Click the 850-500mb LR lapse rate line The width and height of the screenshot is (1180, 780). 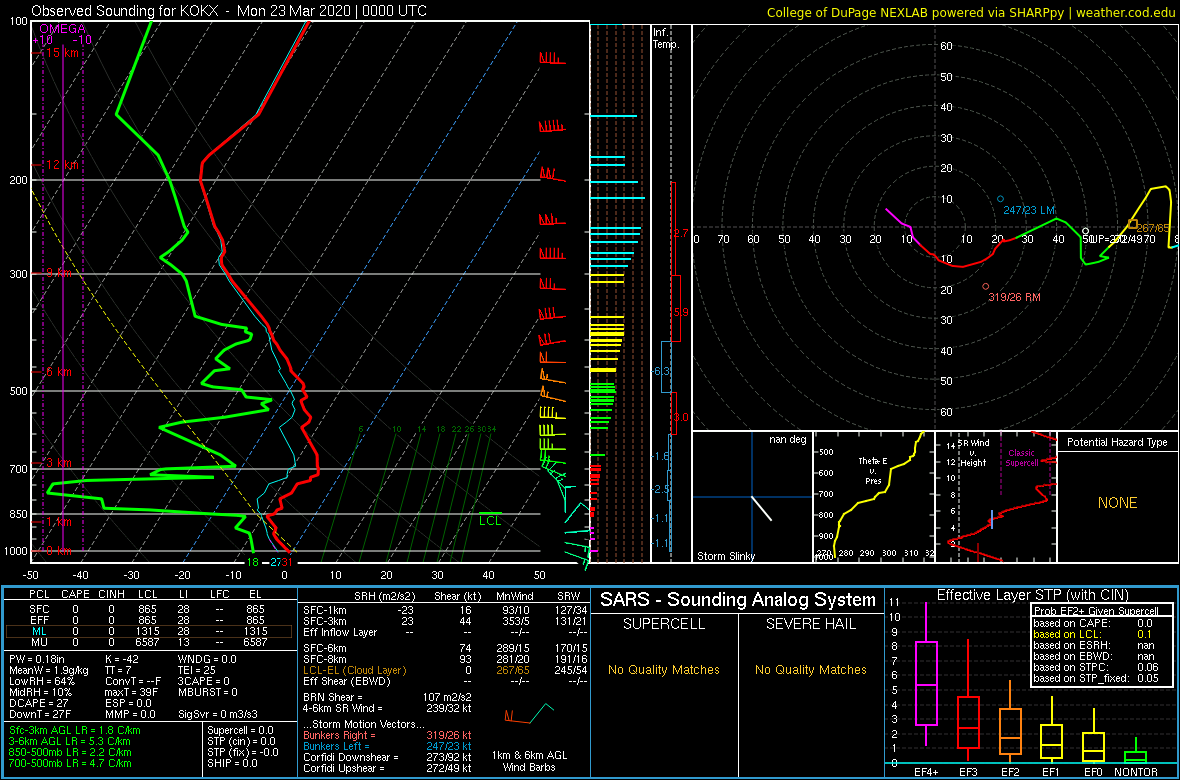pos(70,752)
